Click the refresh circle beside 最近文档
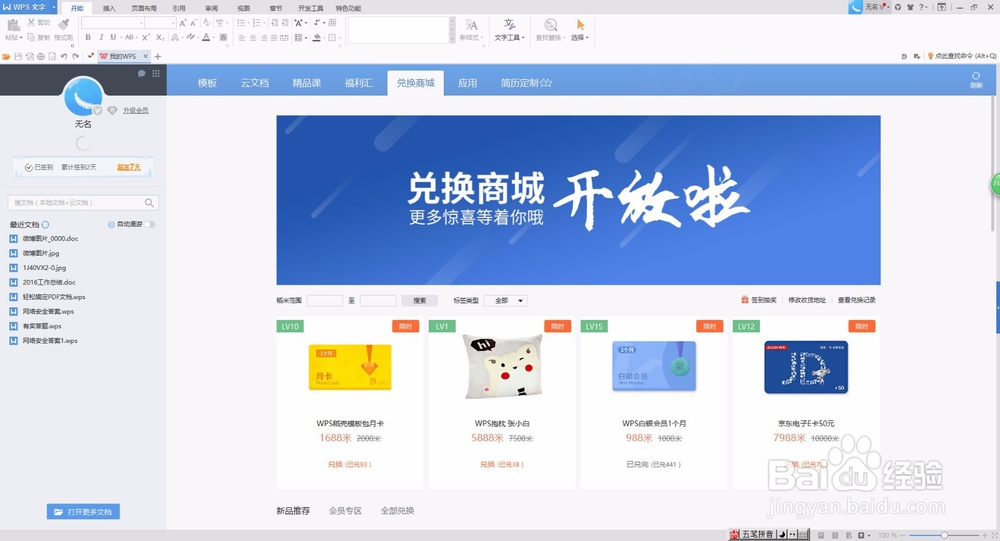 [45, 225]
